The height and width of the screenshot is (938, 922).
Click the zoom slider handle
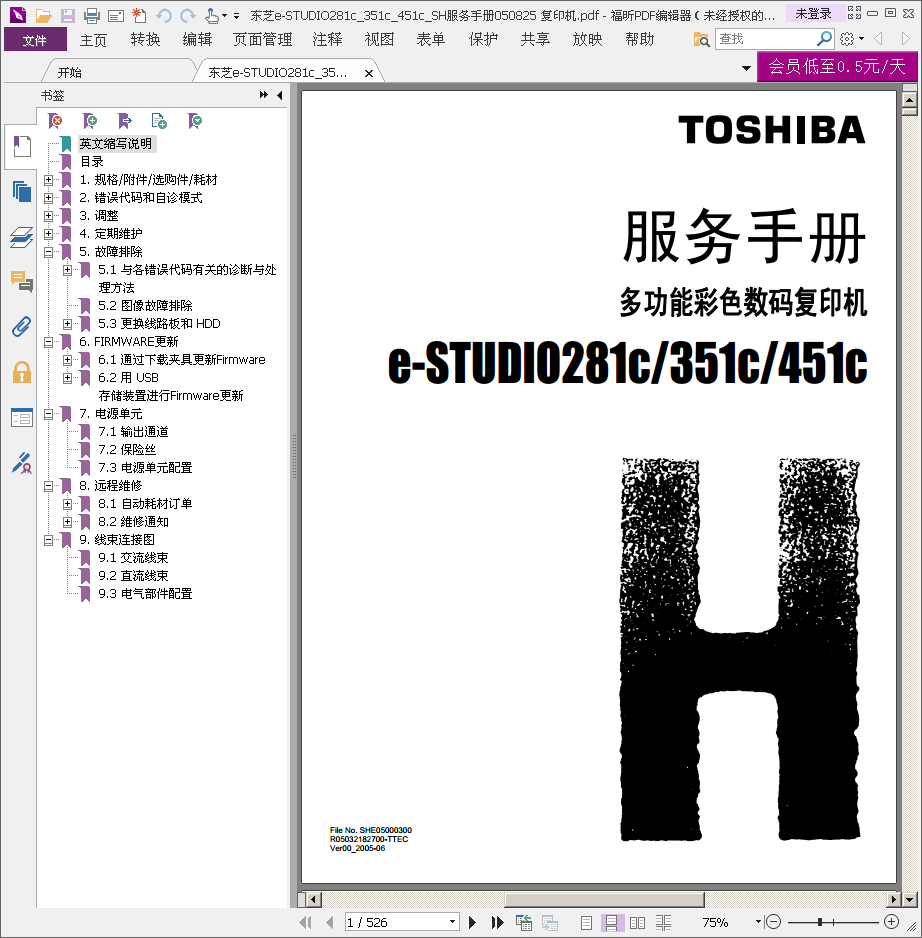coord(820,922)
